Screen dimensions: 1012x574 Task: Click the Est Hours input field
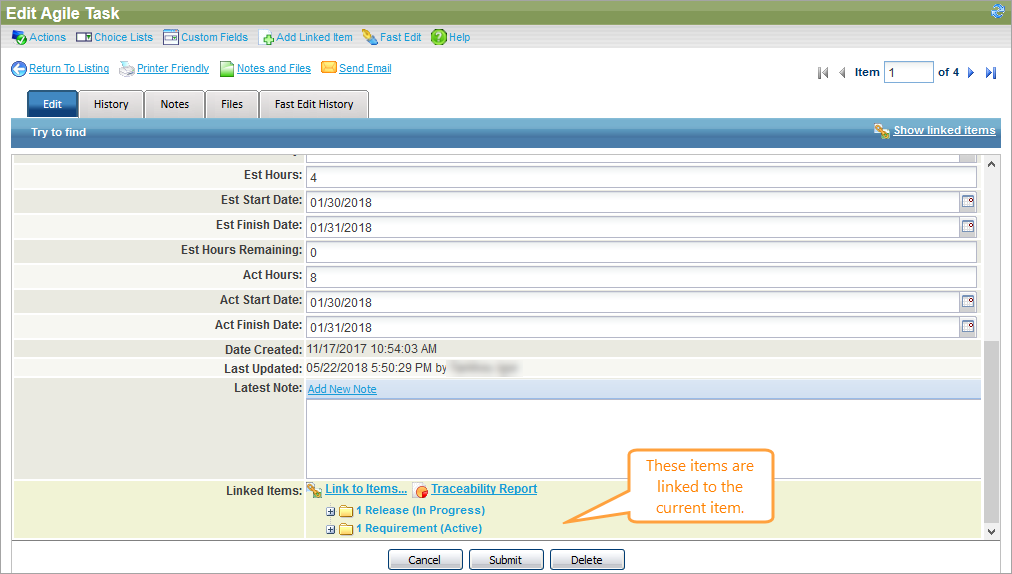pos(640,177)
